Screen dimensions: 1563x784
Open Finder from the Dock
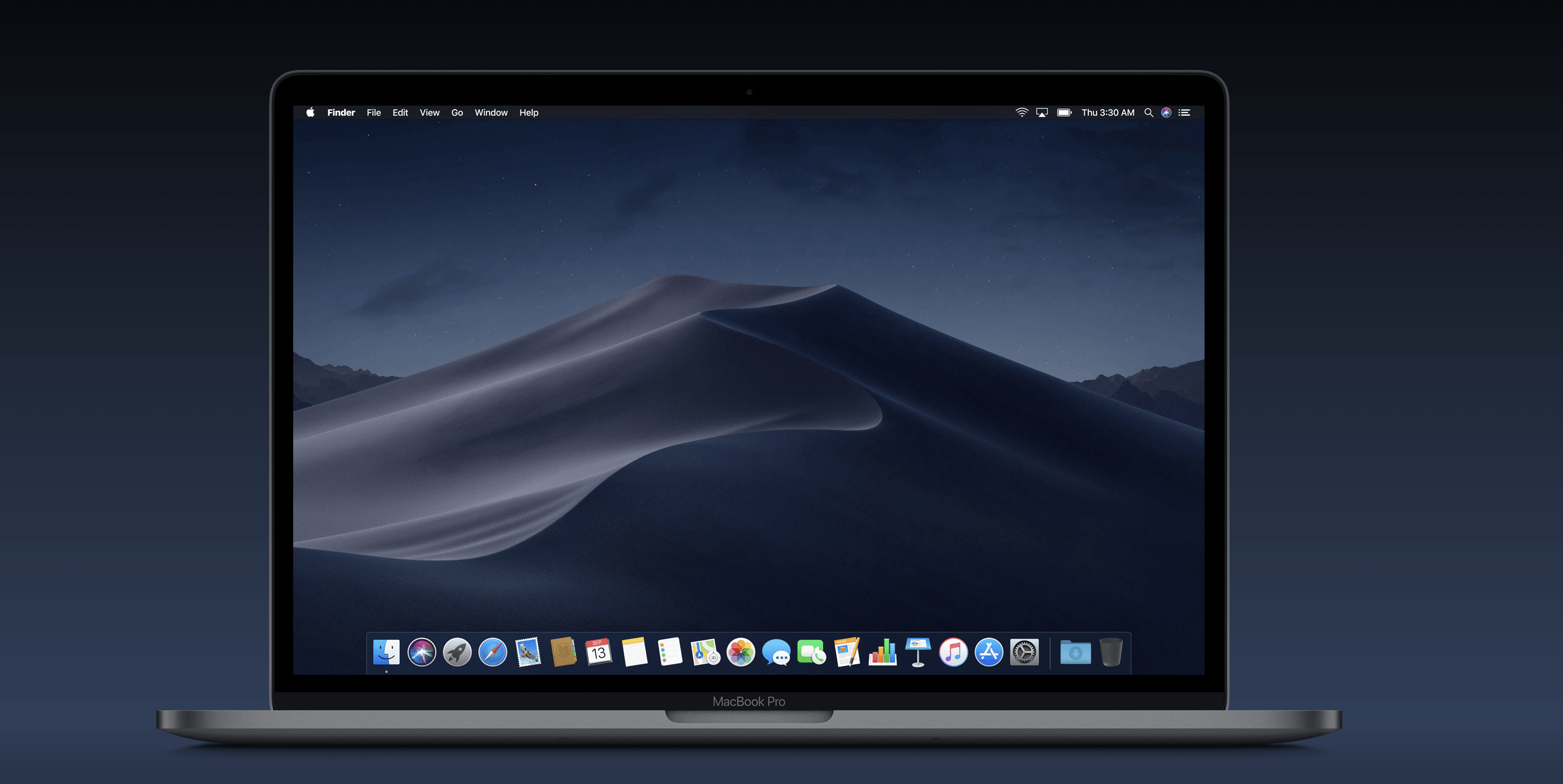386,652
